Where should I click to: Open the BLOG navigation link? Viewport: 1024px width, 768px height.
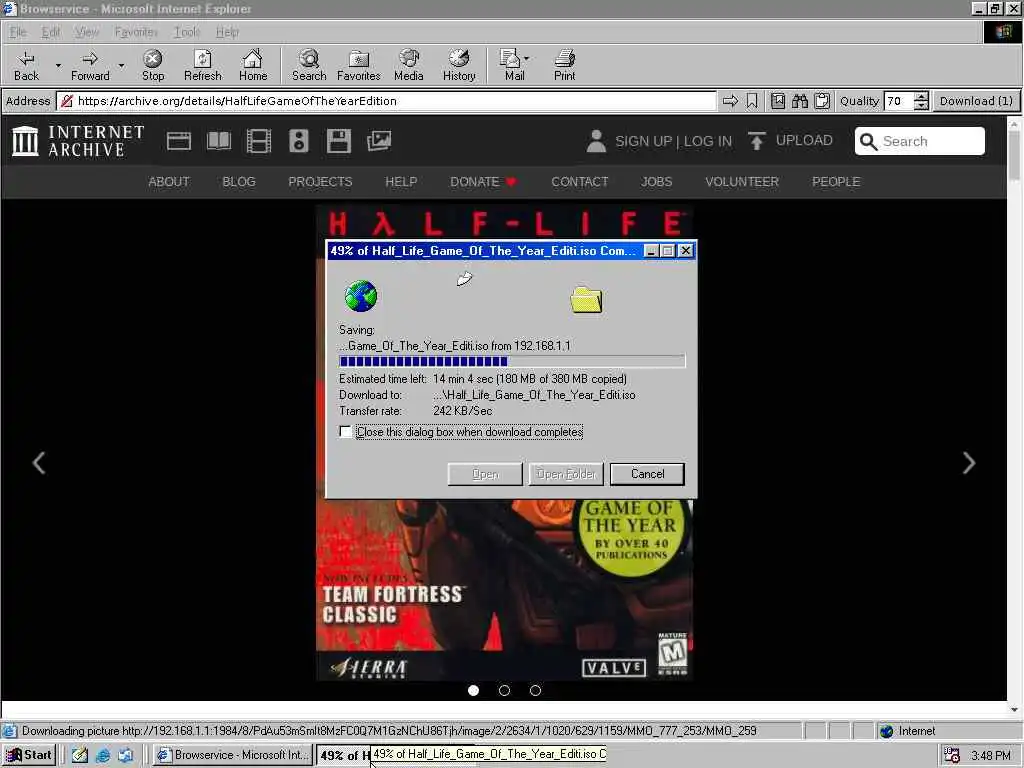pyautogui.click(x=239, y=182)
